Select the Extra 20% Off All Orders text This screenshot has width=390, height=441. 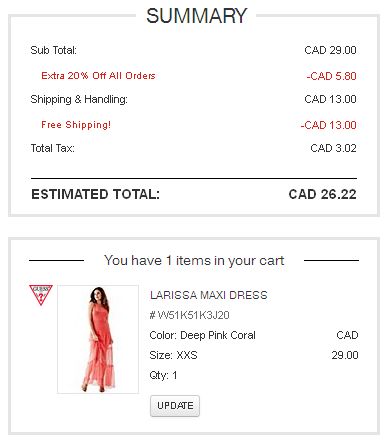(98, 76)
